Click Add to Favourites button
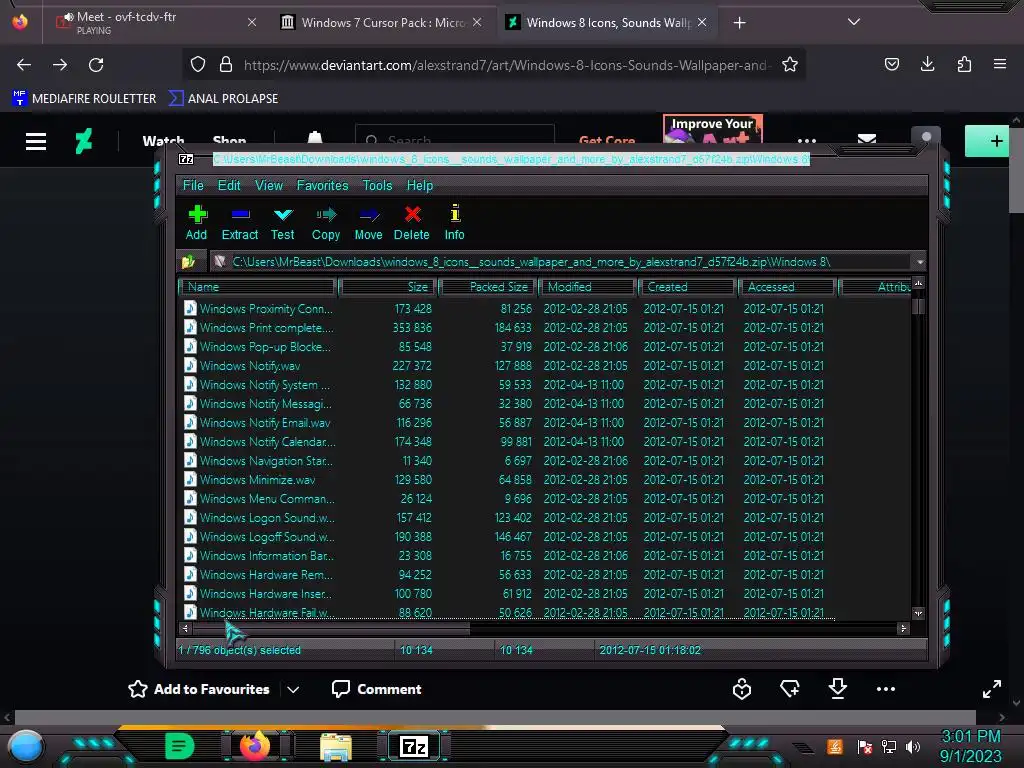The image size is (1024, 768). coord(199,689)
